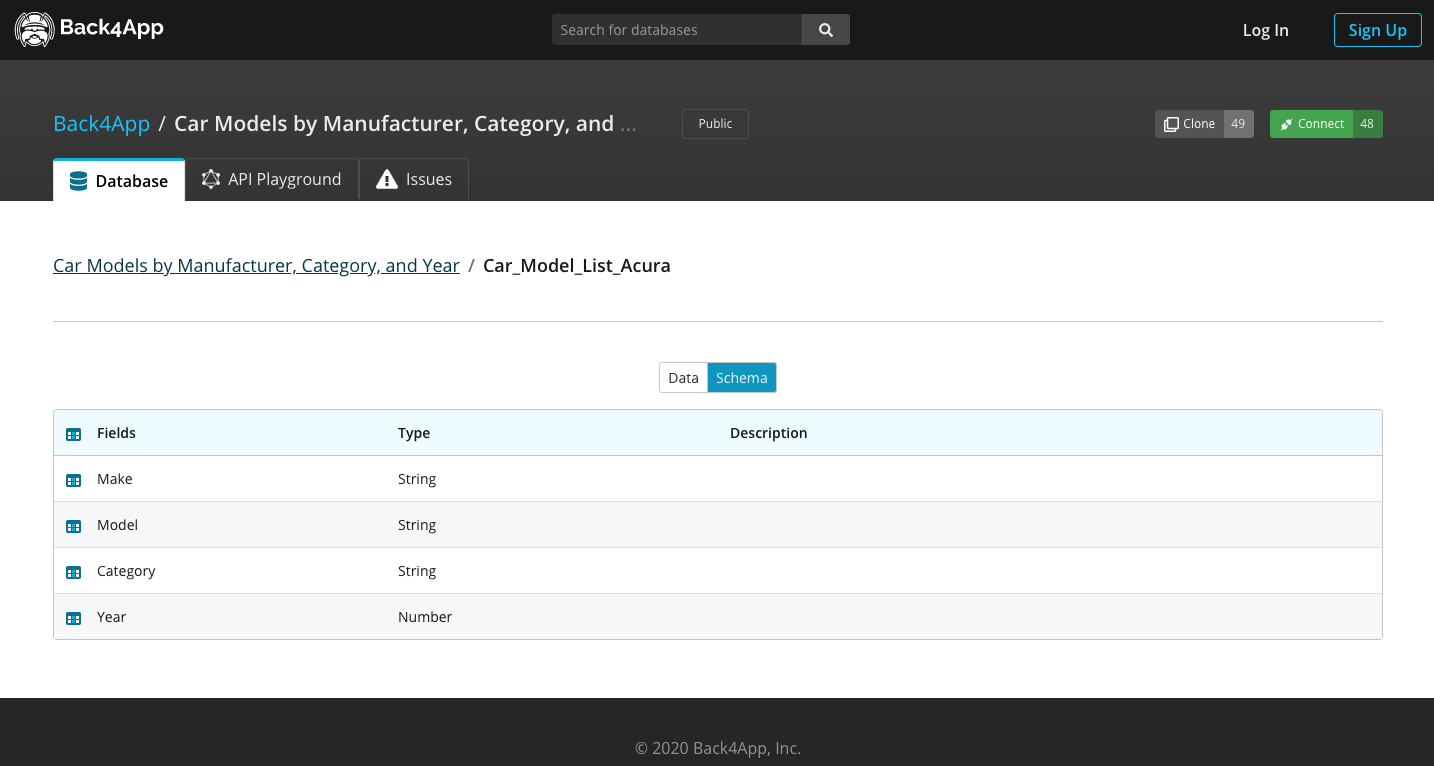Click the API Playground GraphQL icon

tap(211, 179)
